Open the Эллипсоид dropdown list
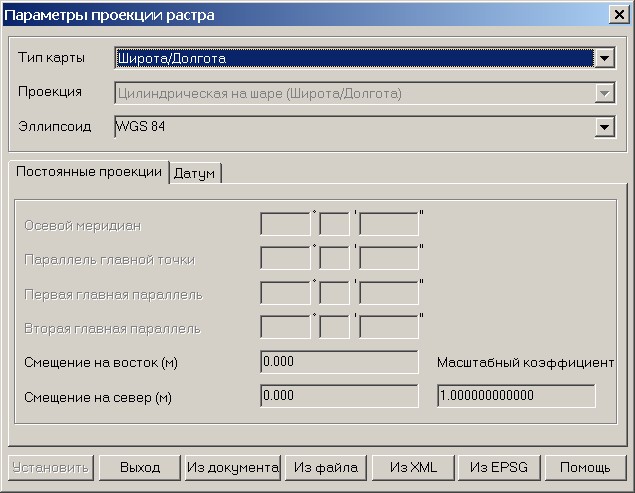Screen dimensions: 635x493 coord(603,127)
